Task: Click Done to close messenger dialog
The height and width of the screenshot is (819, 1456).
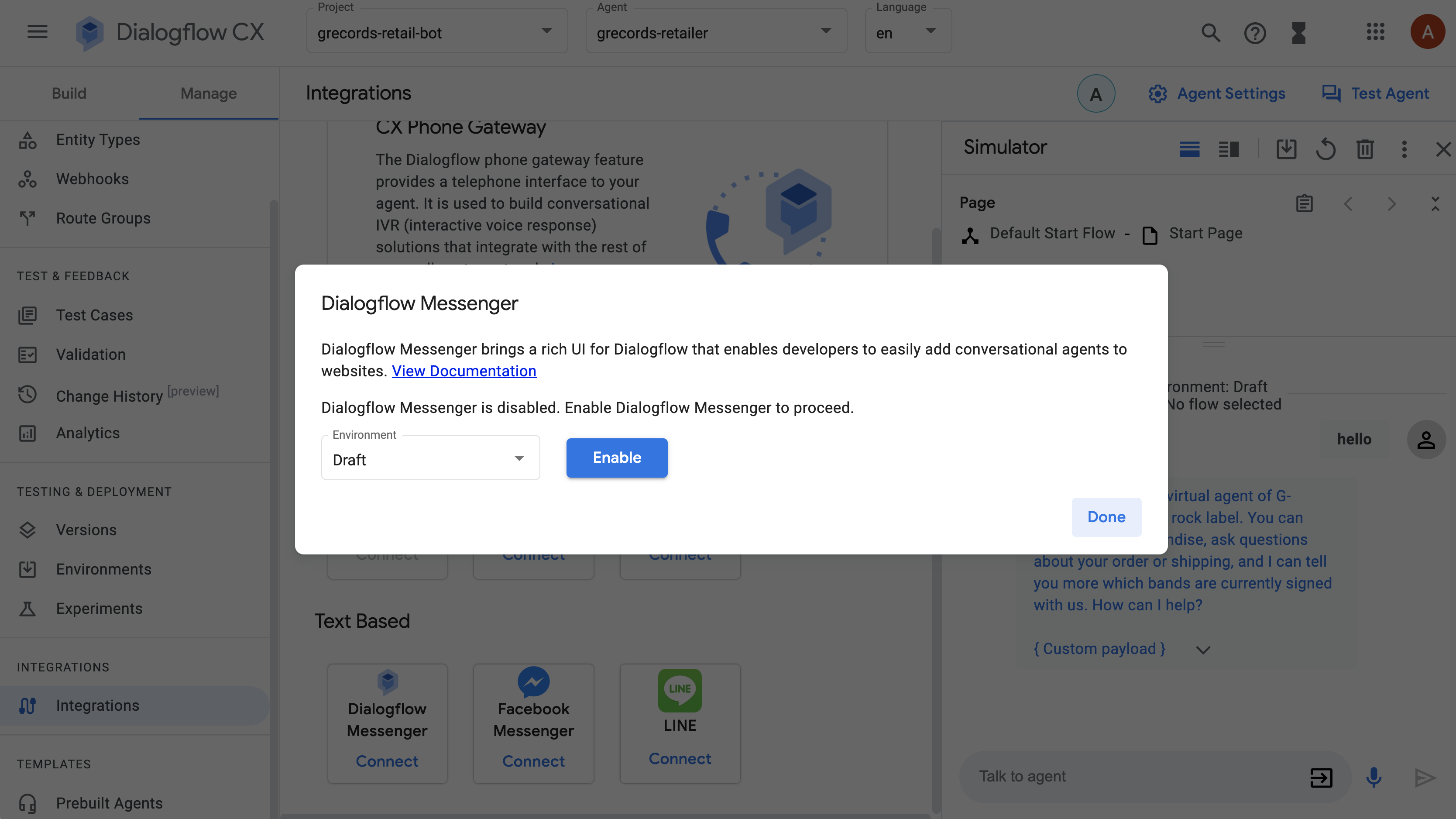Action: pos(1106,517)
